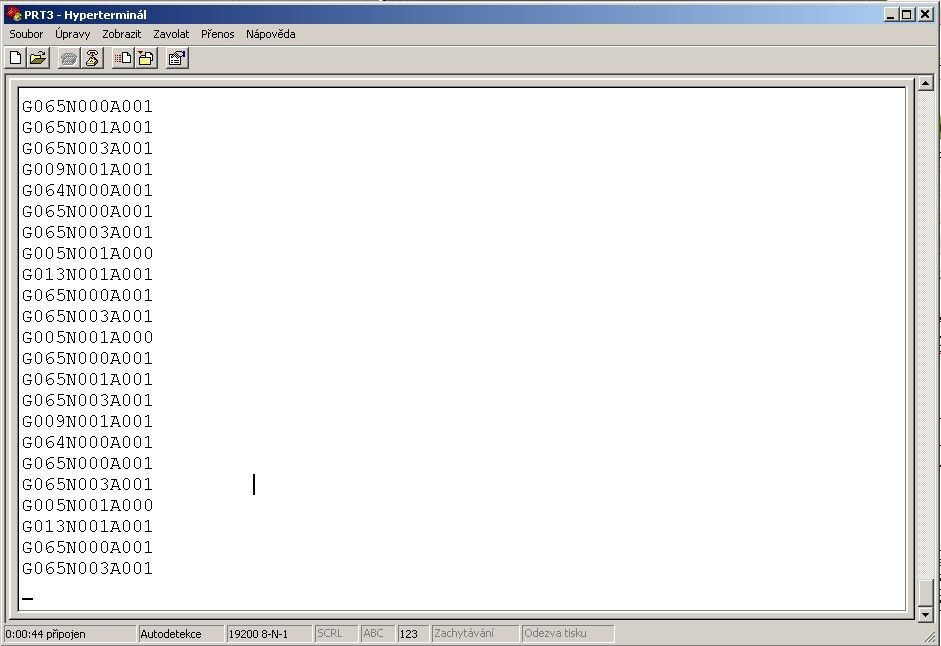Click the New connection toolbar icon
This screenshot has width=941, height=646.
(15, 58)
